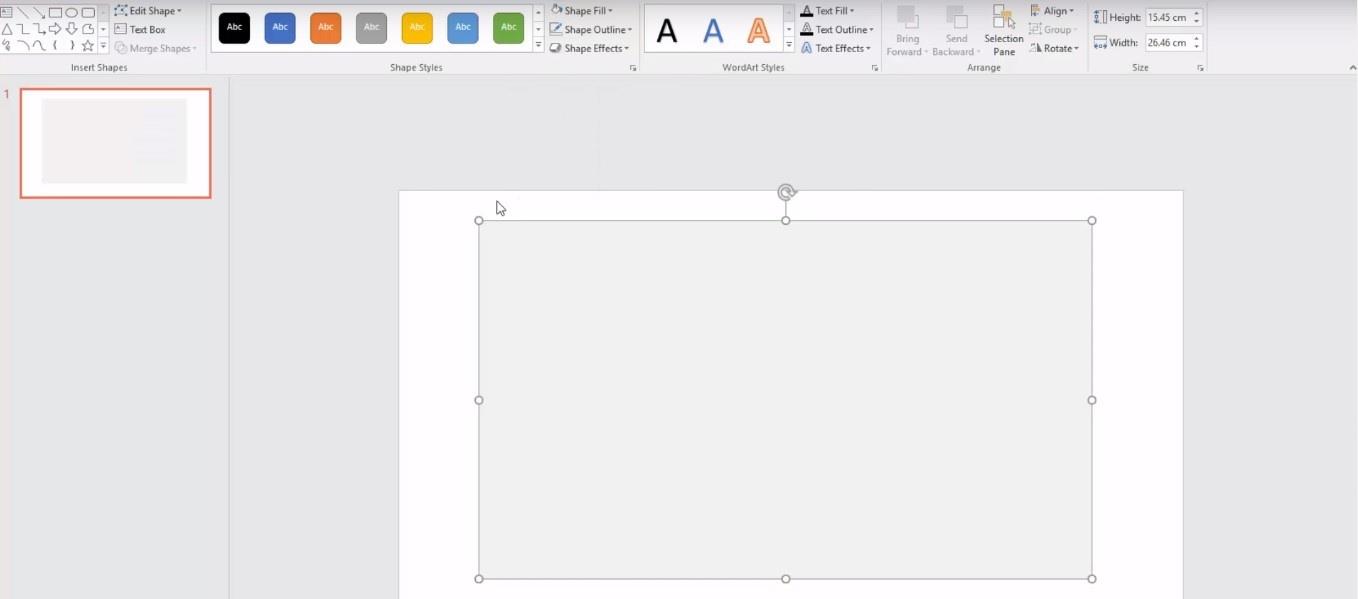Open the Text Effects dropdown
1358x599 pixels.
pos(835,48)
